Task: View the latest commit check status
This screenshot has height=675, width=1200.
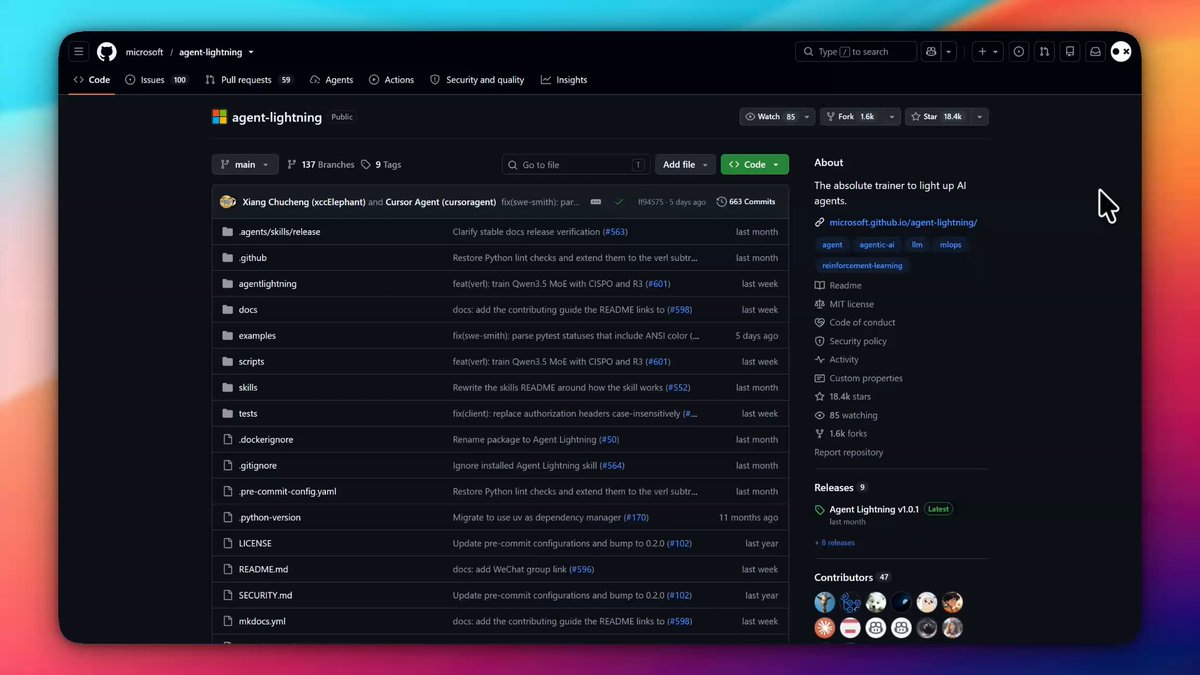Action: click(x=619, y=202)
